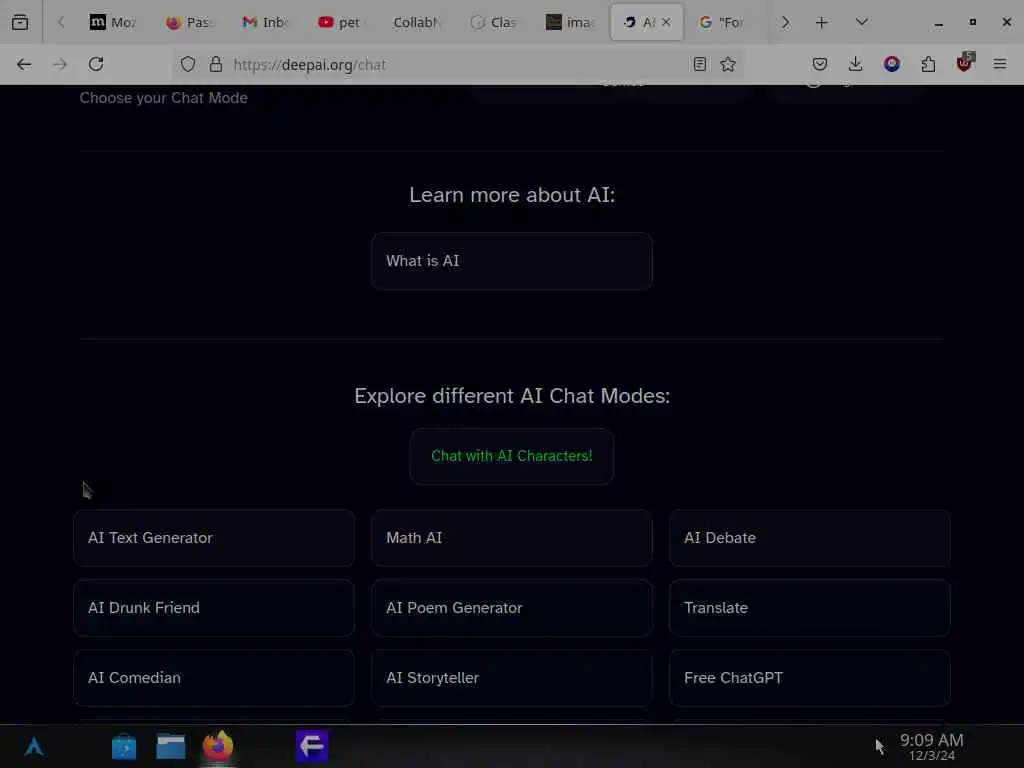The height and width of the screenshot is (768, 1024).
Task: Switch to the Moz tab
Action: click(112, 22)
